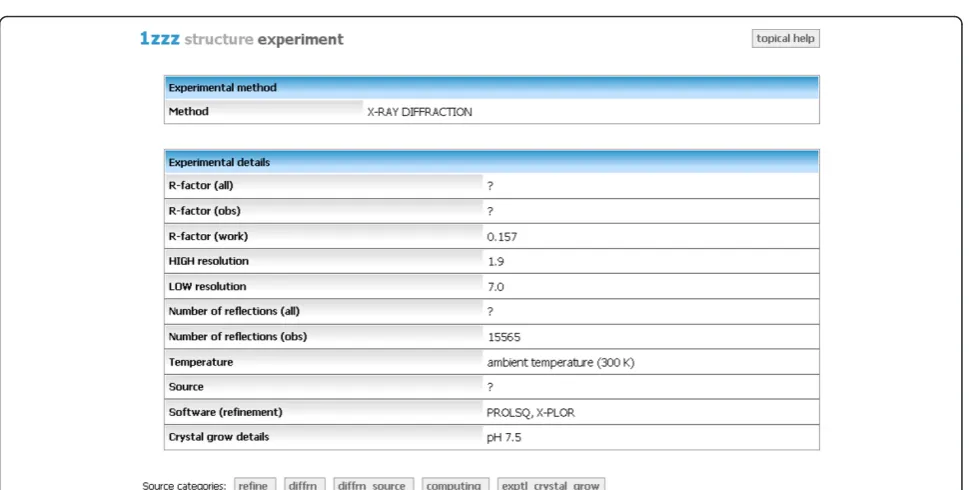Click the 'structure' word in the title
The height and width of the screenshot is (490, 969).
point(219,40)
